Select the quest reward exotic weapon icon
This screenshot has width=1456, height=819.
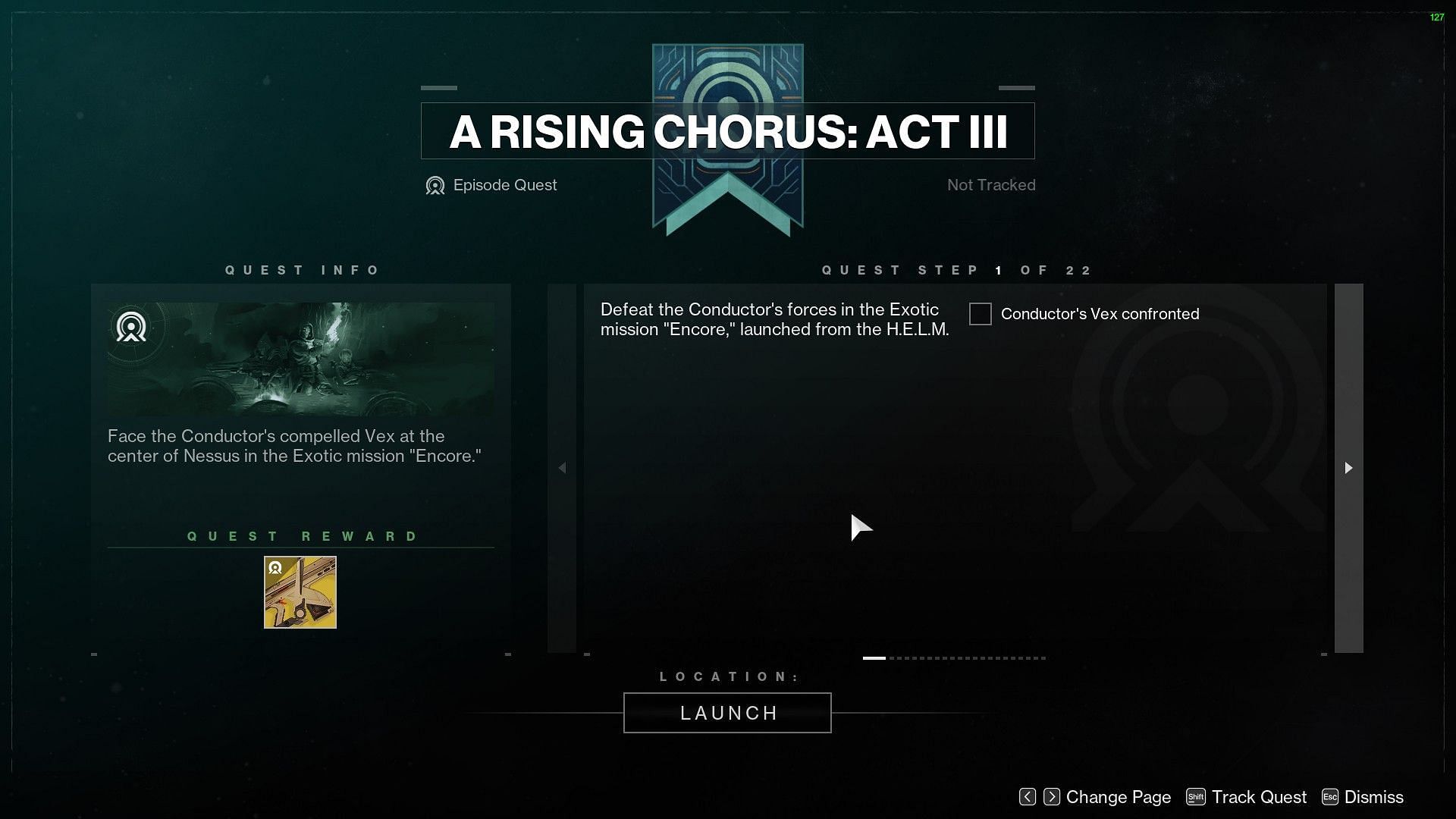click(300, 591)
